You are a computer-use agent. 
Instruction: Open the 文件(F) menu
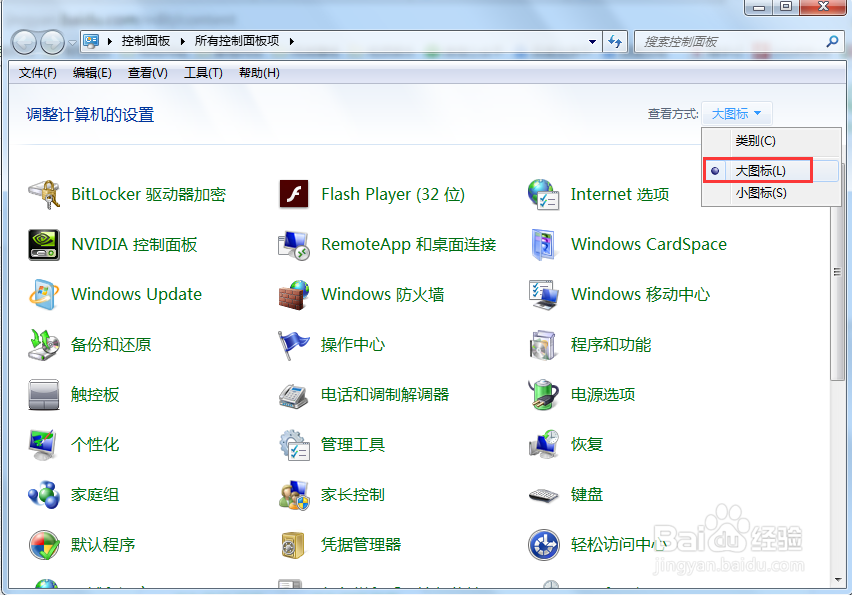pyautogui.click(x=36, y=72)
